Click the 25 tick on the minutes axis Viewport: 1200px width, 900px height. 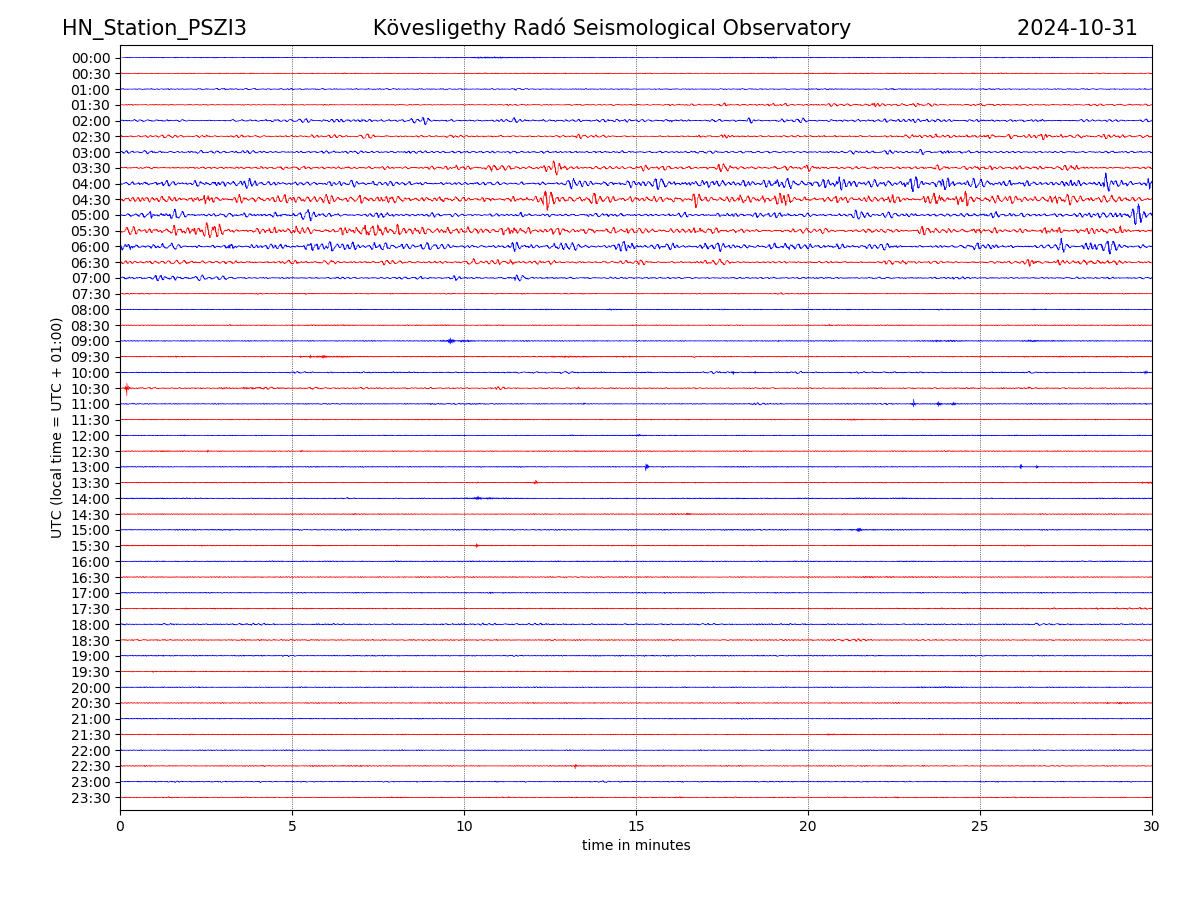(980, 827)
